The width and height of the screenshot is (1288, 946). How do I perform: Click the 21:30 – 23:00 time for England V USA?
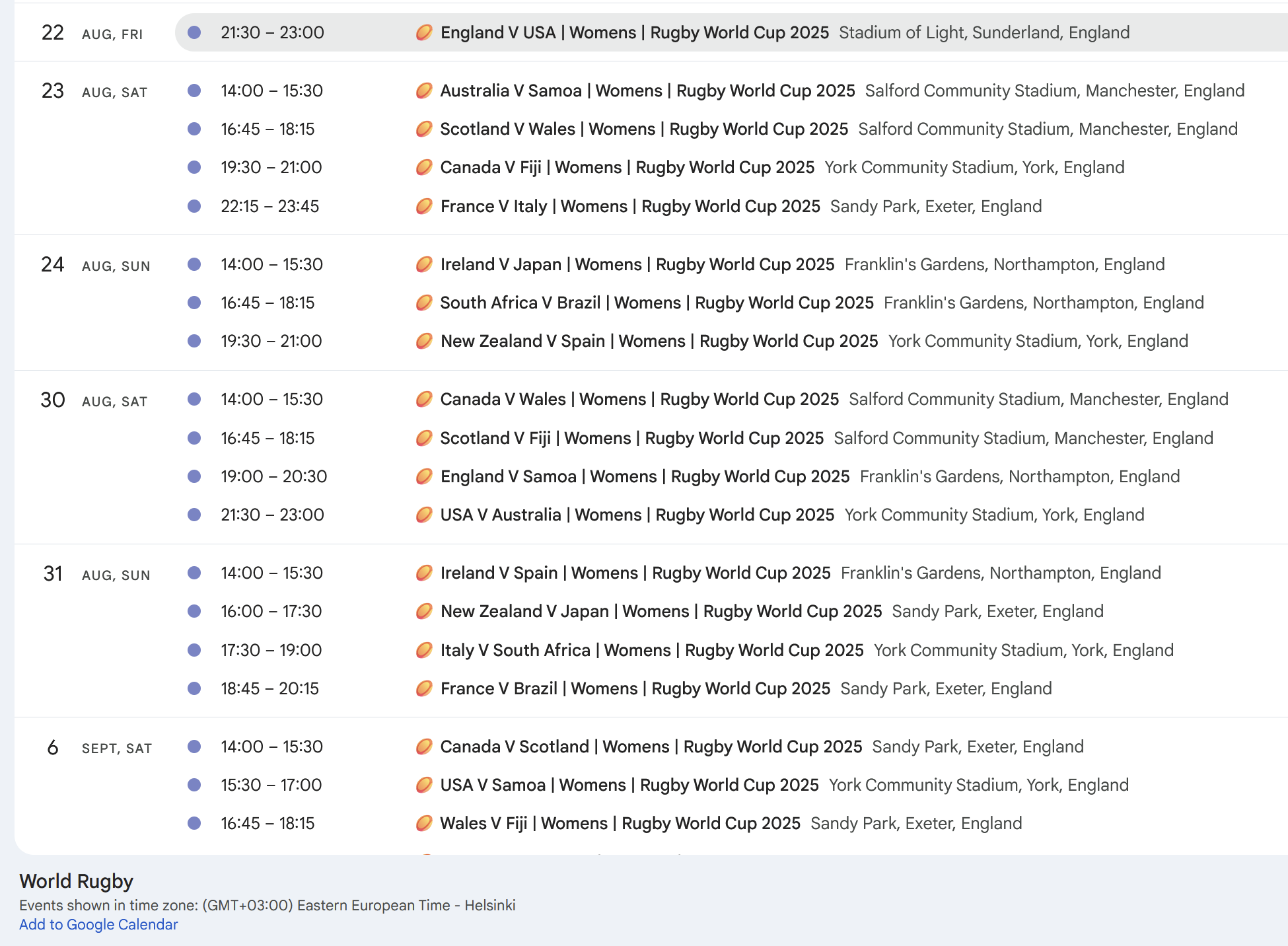point(272,32)
